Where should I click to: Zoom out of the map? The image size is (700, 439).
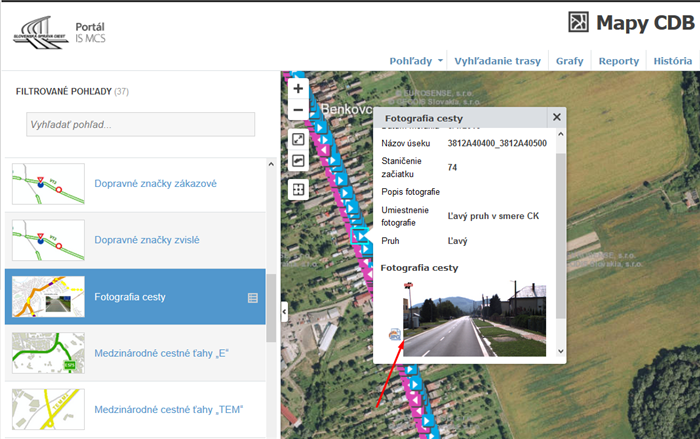tap(298, 109)
